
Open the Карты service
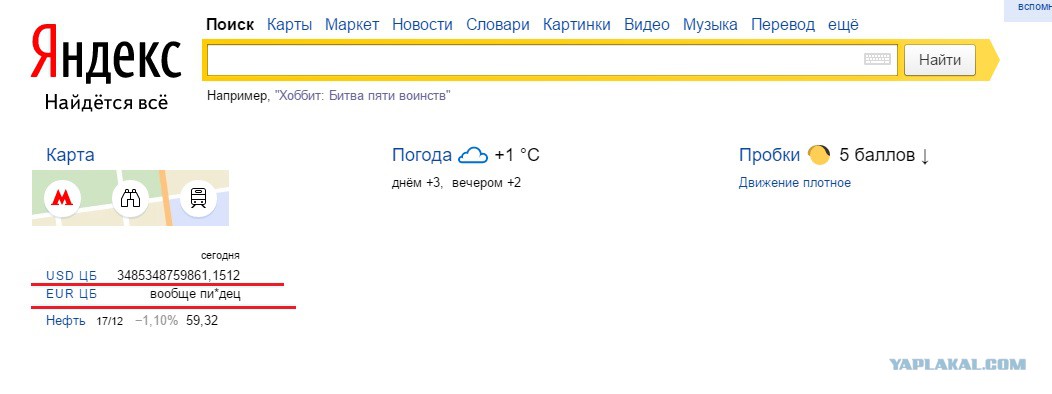(x=289, y=25)
